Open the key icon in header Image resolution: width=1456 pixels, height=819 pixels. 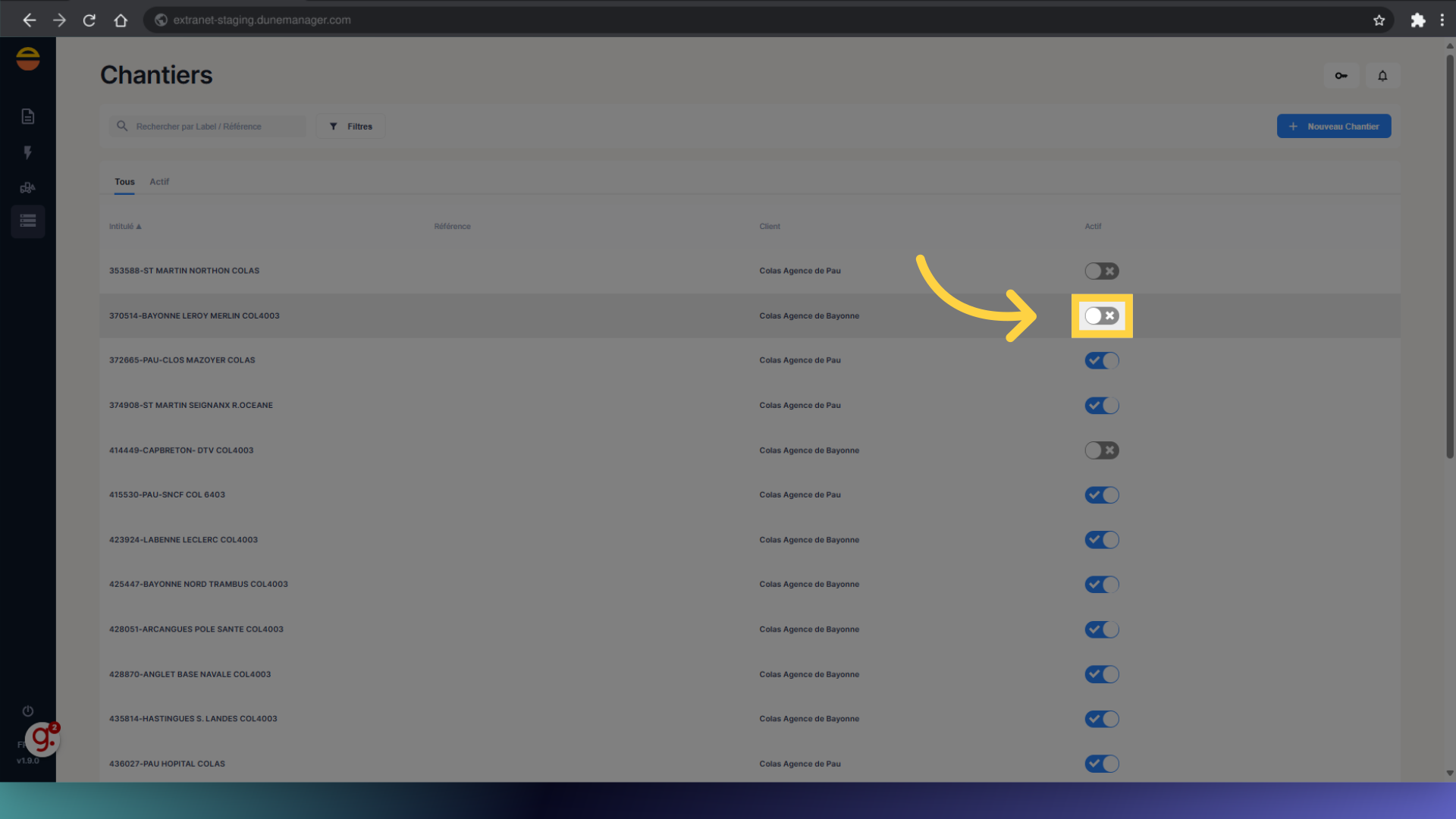(1341, 76)
